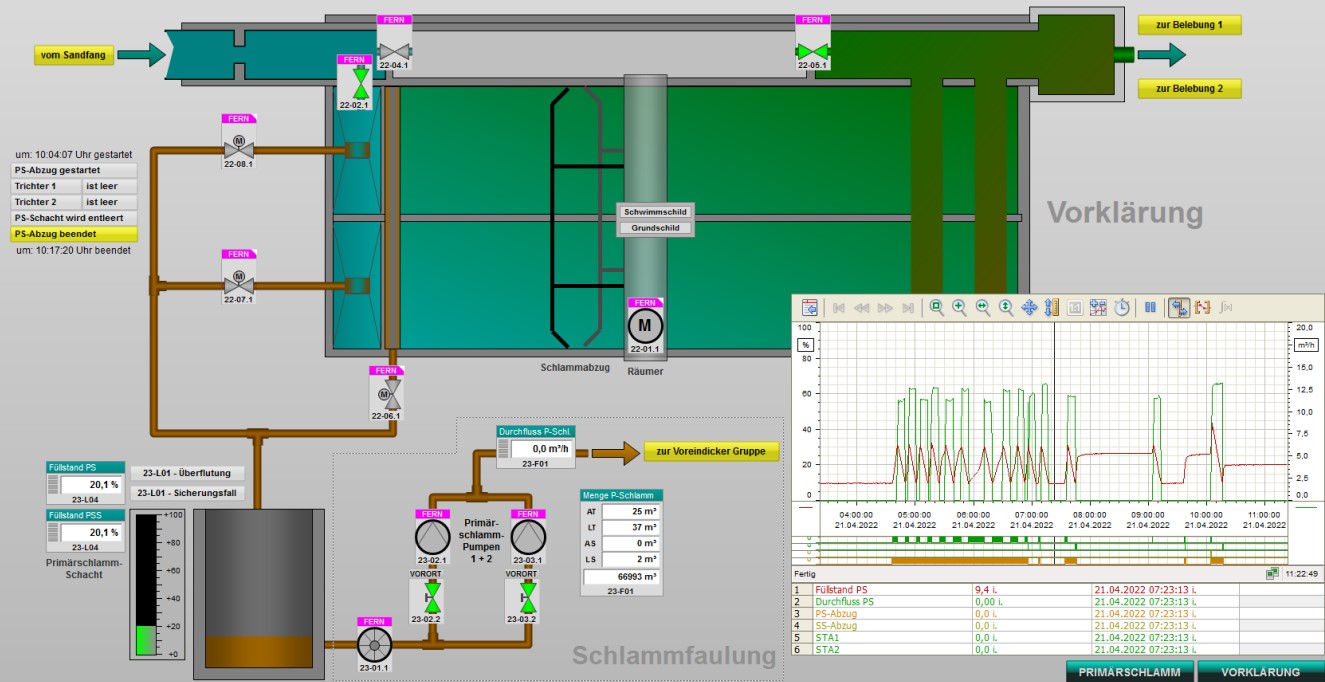Screen dimensions: 1325x682
Task: Toggle the Schwimmschild button
Action: point(655,212)
